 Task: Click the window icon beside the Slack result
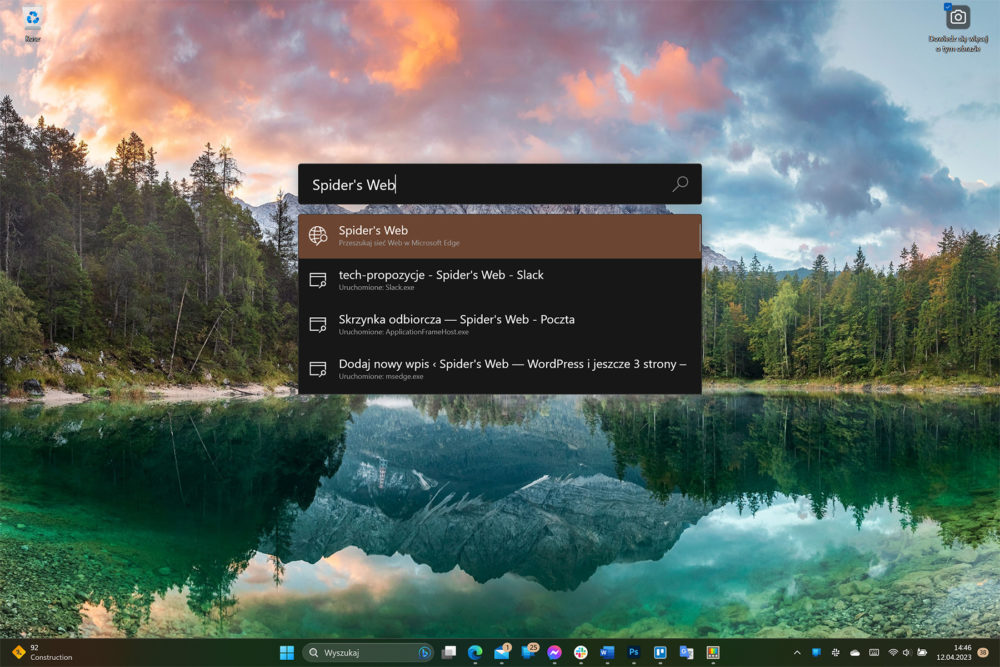[x=318, y=280]
